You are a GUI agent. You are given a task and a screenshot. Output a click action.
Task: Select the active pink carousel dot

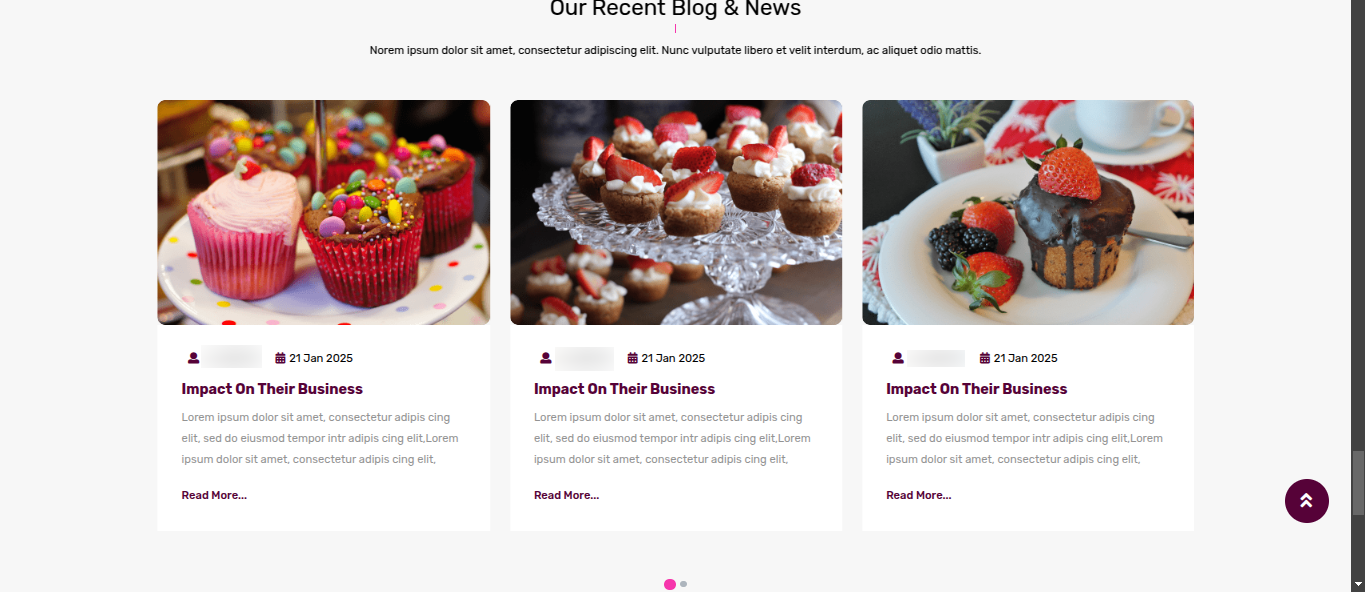(670, 584)
